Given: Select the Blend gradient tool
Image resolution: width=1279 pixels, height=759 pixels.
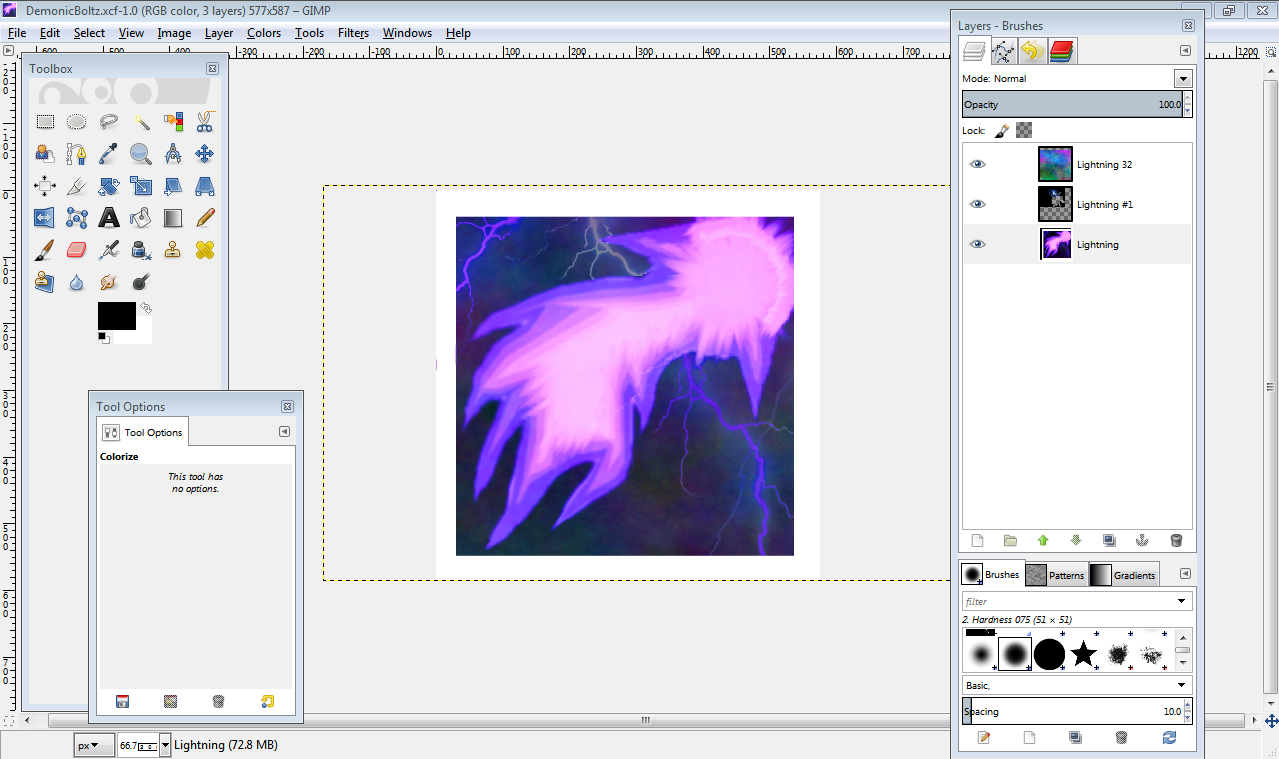Looking at the screenshot, I should click(173, 218).
